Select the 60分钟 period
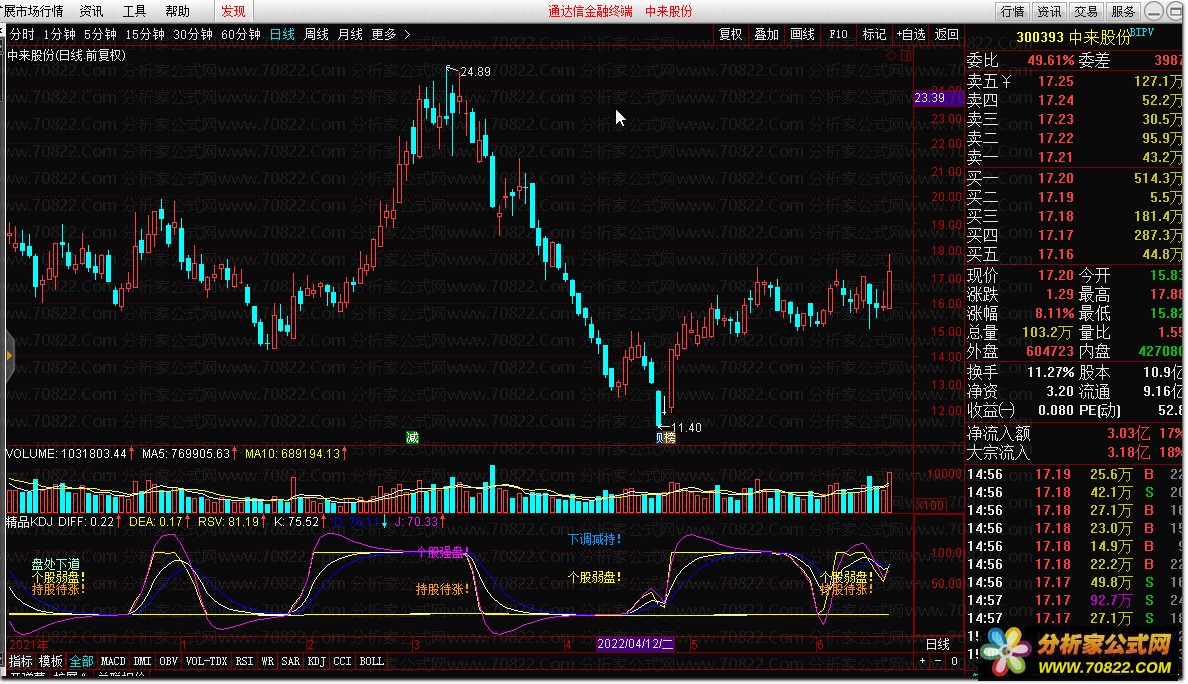Image resolution: width=1188 pixels, height=684 pixels. (x=241, y=34)
